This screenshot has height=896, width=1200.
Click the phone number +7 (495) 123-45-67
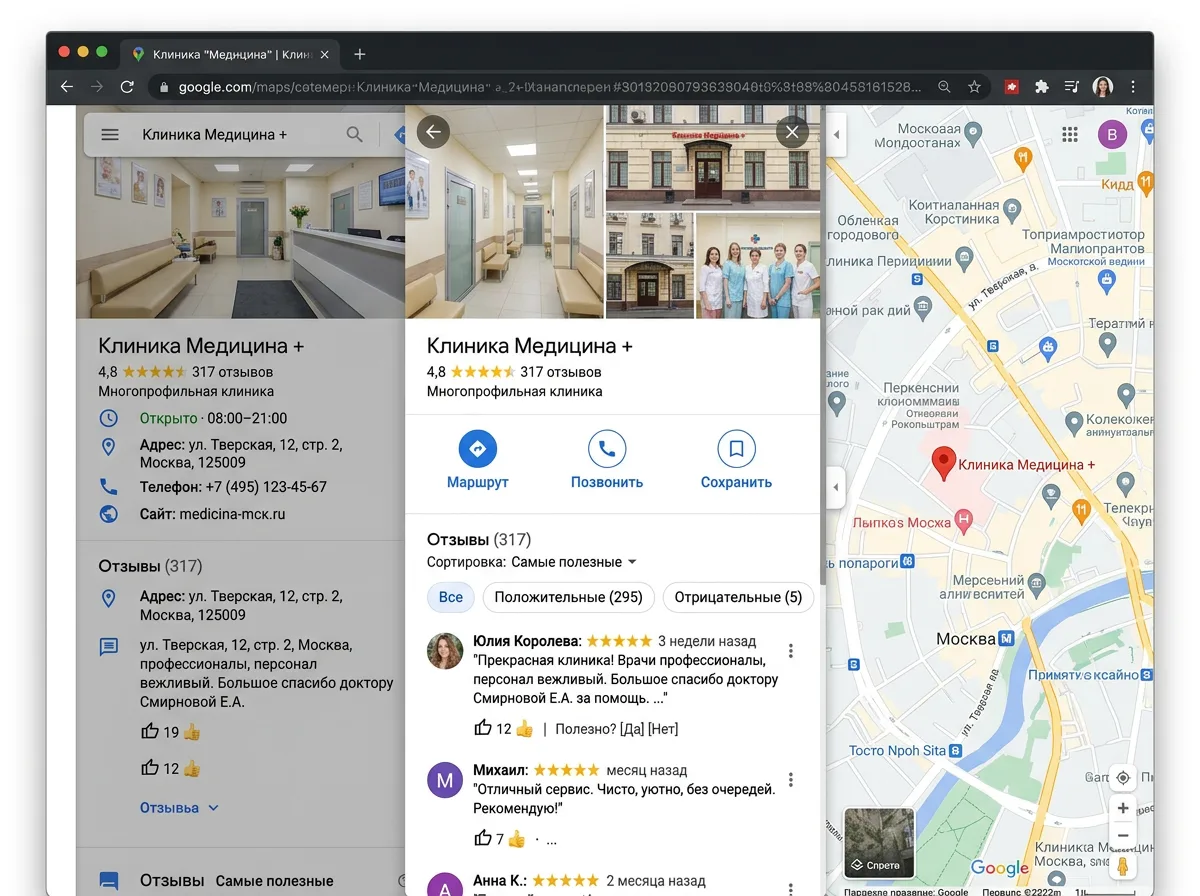click(x=266, y=487)
